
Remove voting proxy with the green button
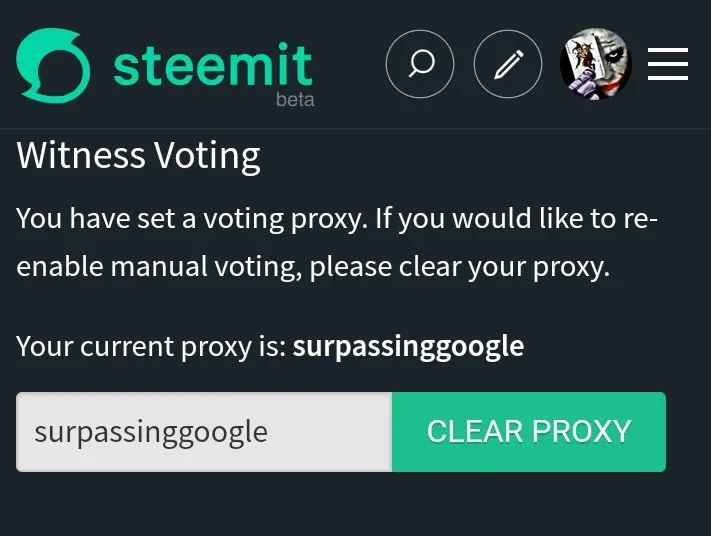(529, 432)
